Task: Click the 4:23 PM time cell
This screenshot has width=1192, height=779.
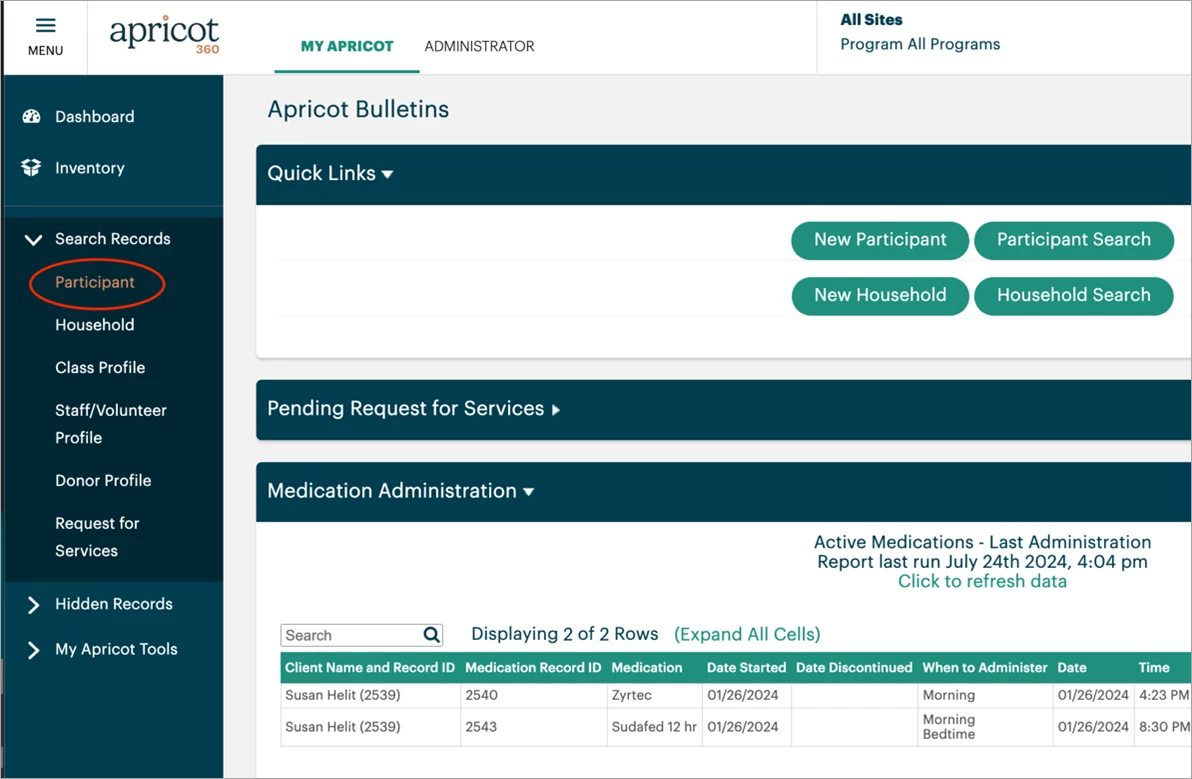Action: (x=1163, y=695)
